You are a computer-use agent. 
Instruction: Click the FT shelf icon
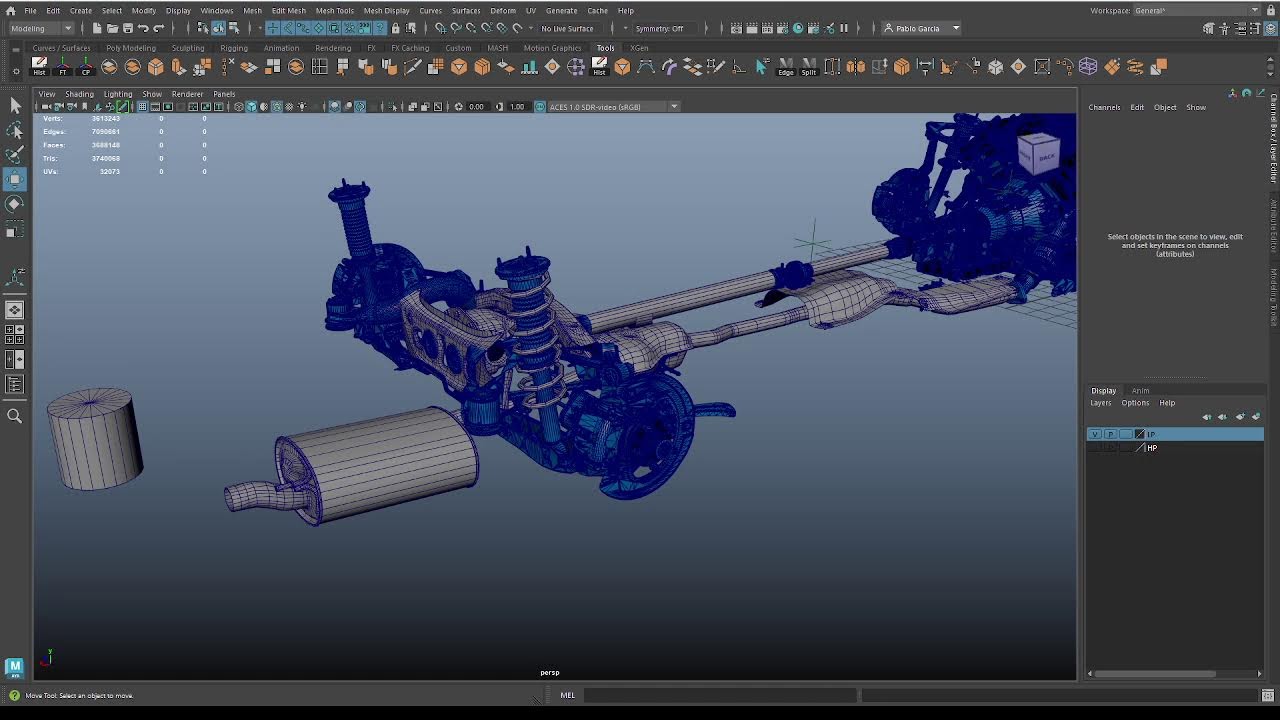click(x=62, y=67)
